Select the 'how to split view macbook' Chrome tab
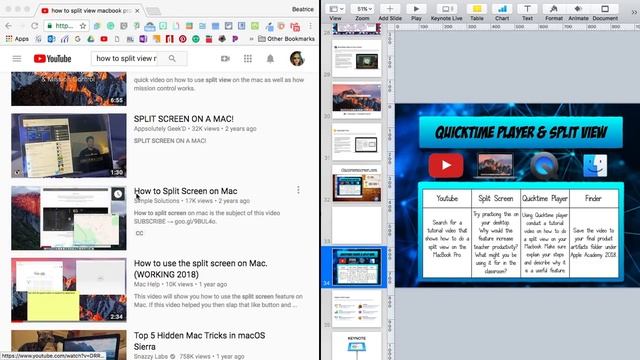The image size is (640, 360). [91, 11]
